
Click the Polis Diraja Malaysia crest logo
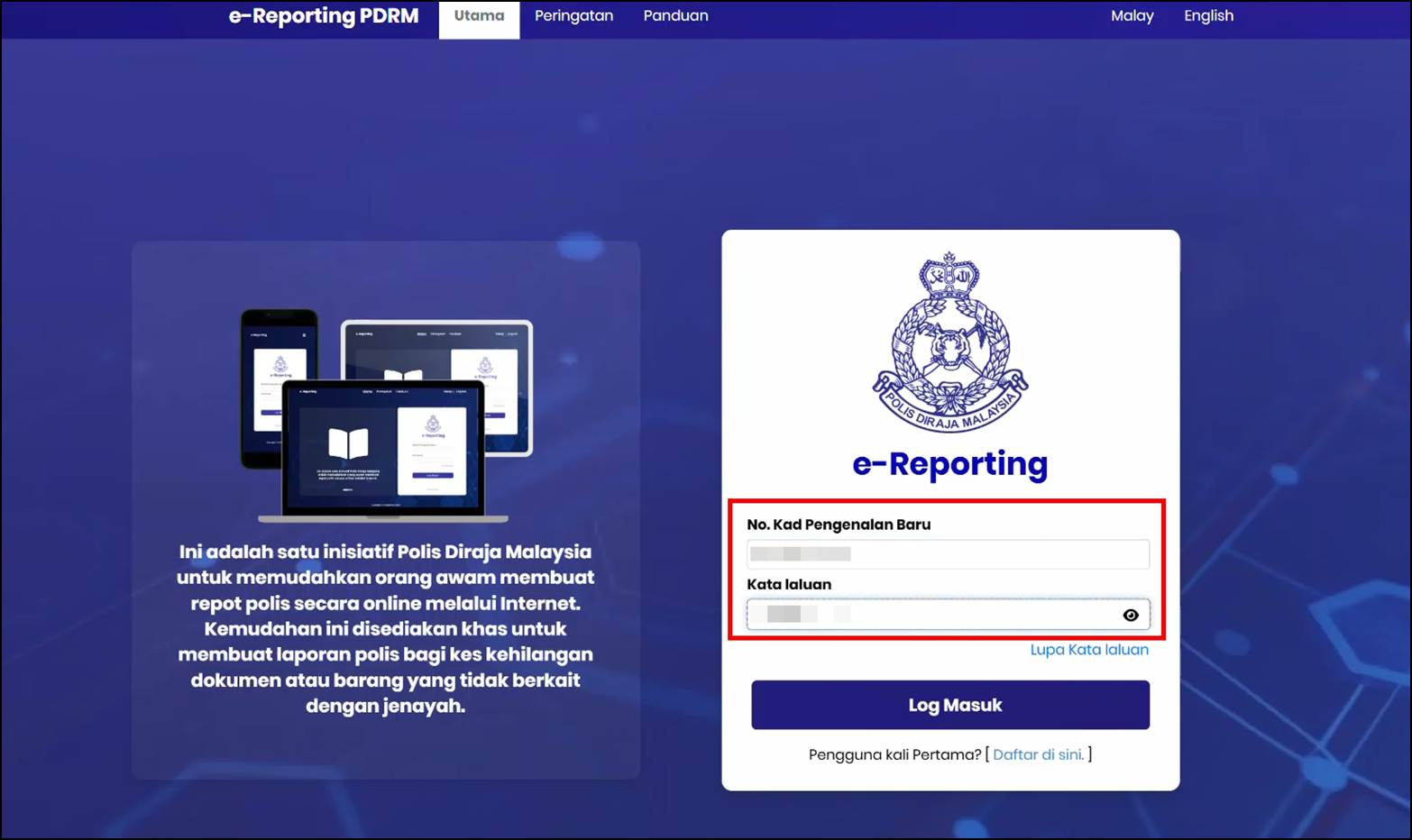[950, 343]
